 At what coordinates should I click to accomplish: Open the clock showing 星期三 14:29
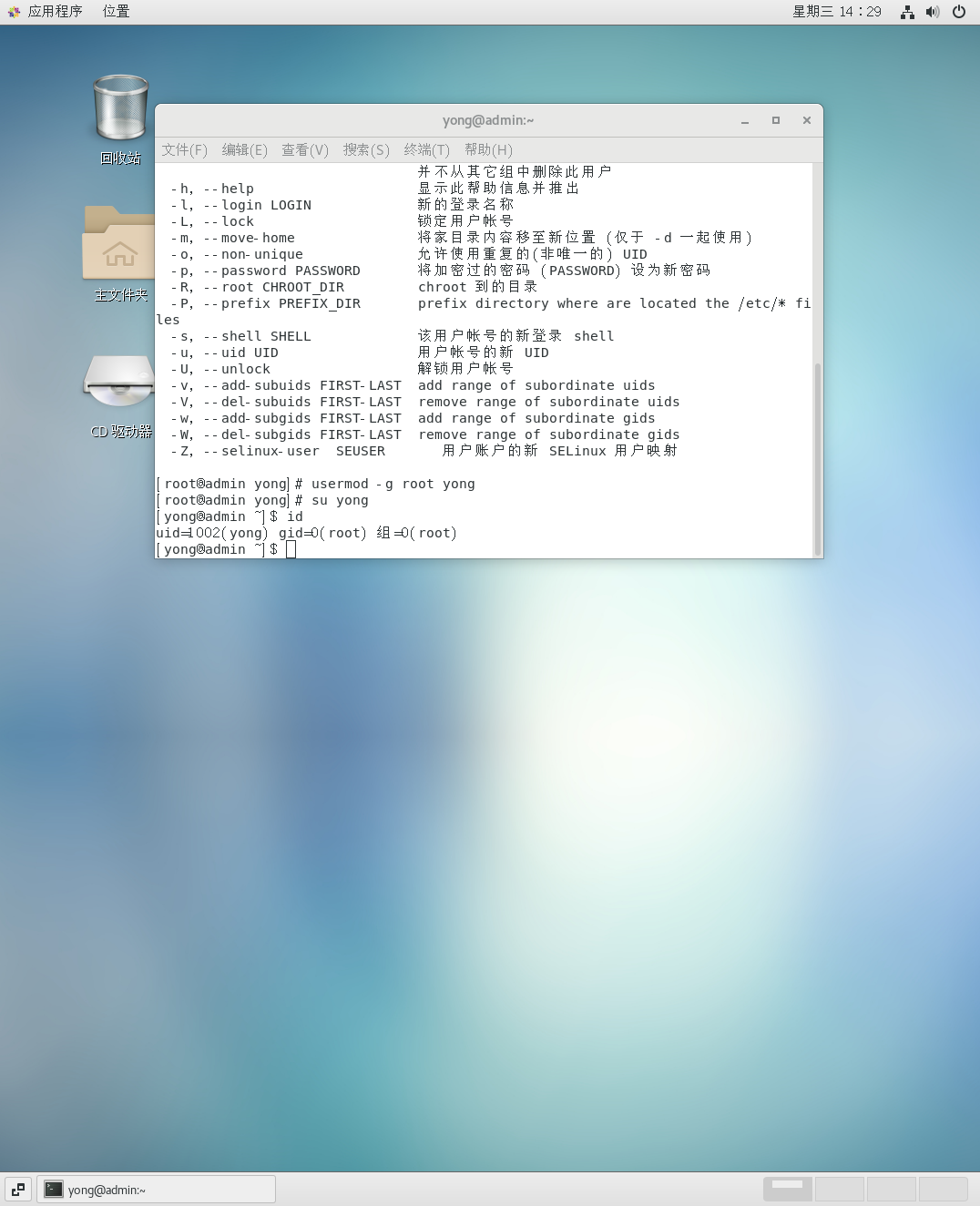(x=836, y=12)
